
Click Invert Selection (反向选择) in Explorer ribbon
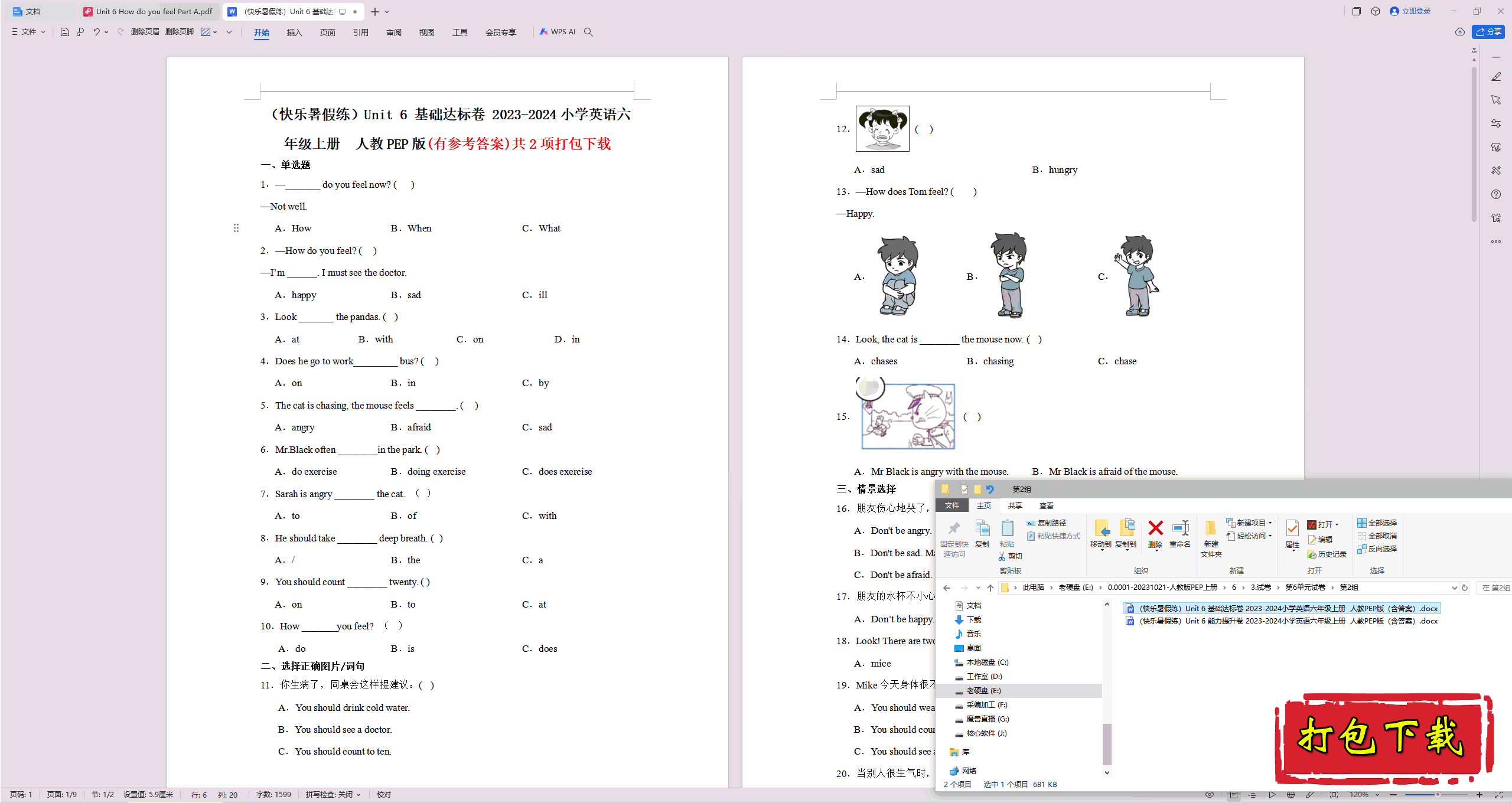tap(1377, 549)
